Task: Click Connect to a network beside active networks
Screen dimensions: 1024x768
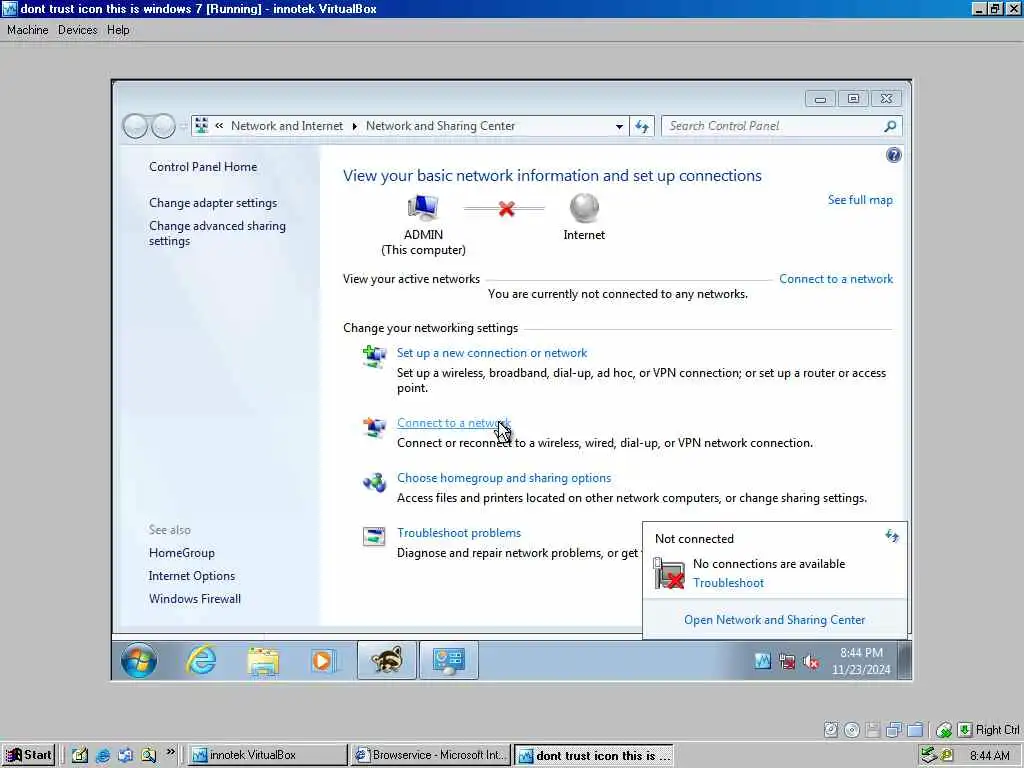Action: 836,279
